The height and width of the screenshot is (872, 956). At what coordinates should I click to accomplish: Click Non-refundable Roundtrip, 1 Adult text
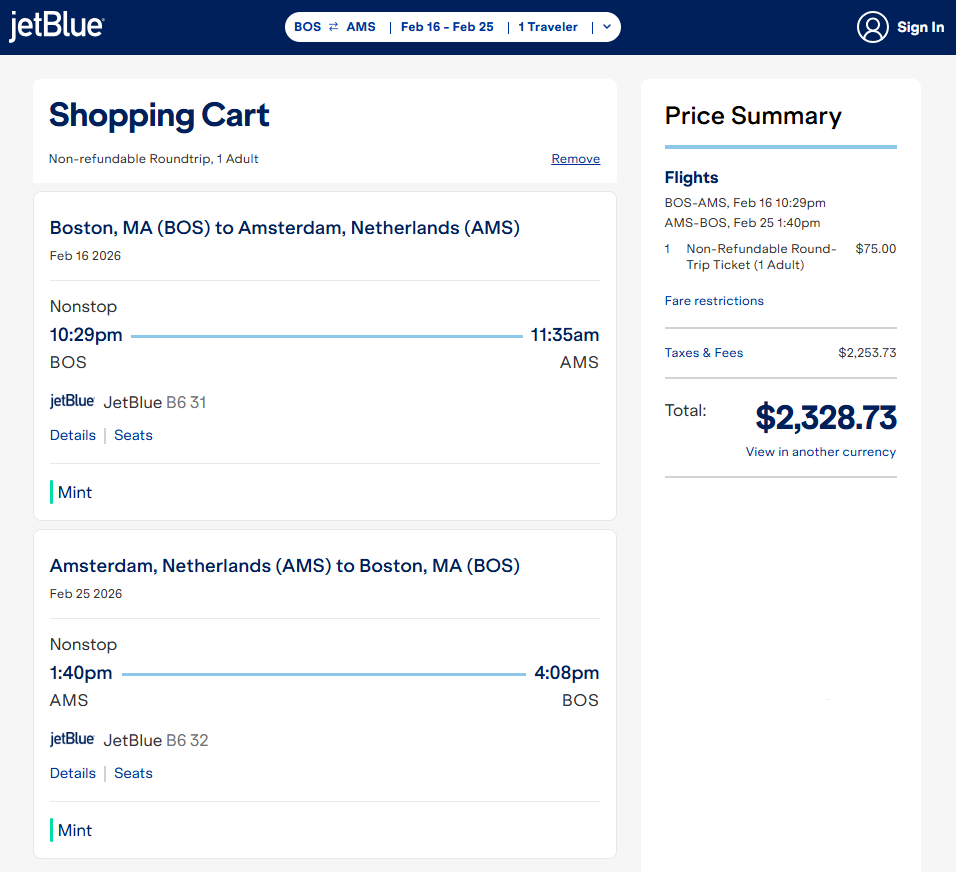pos(154,159)
